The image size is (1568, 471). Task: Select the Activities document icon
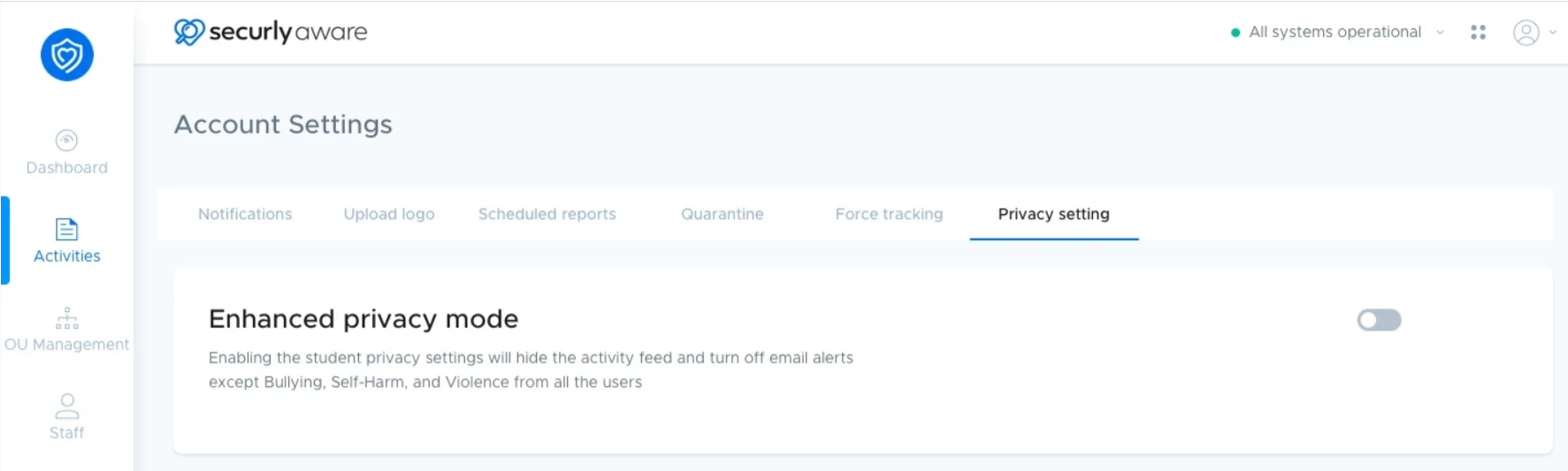click(66, 230)
